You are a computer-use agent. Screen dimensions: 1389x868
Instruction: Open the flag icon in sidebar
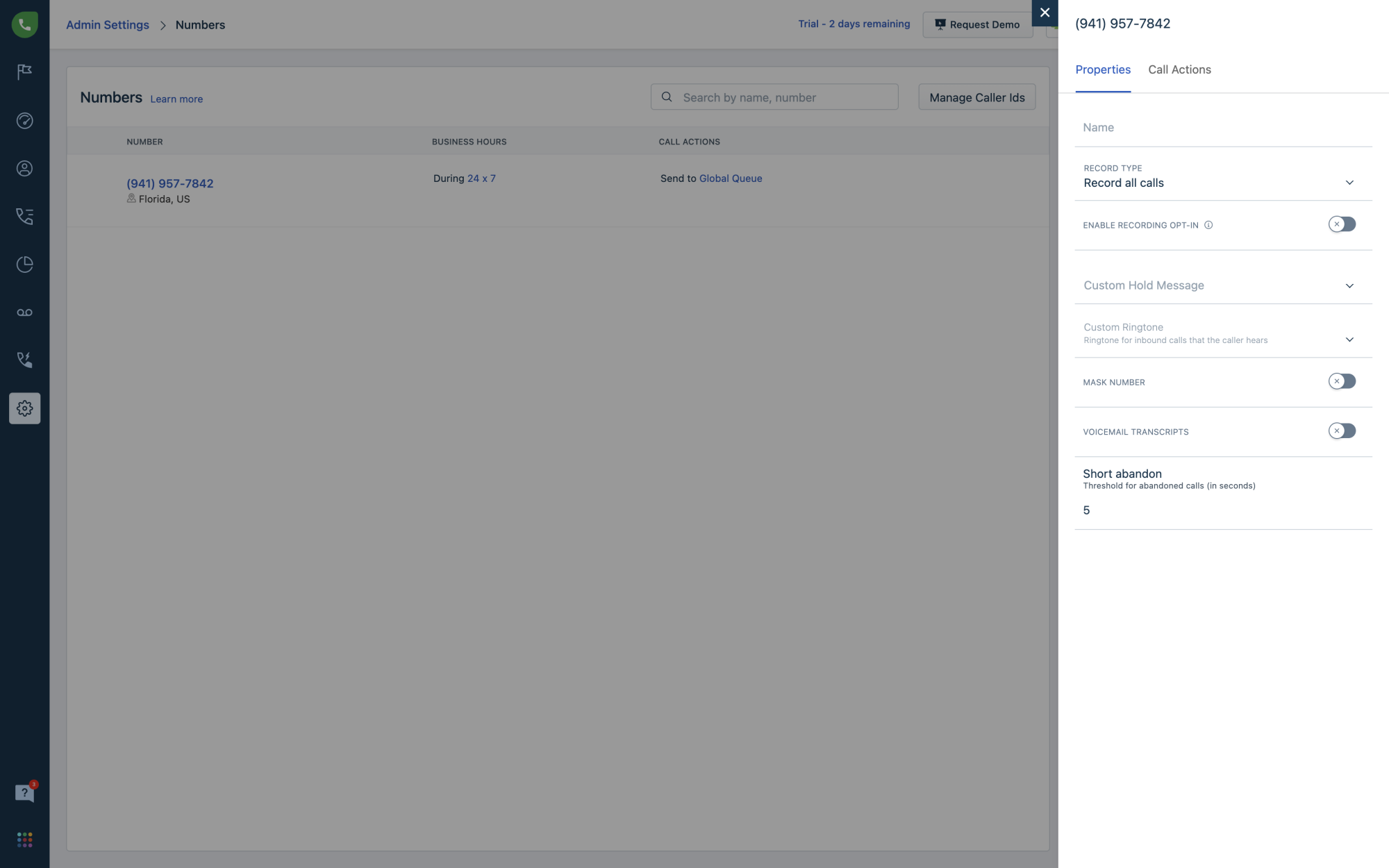(24, 72)
